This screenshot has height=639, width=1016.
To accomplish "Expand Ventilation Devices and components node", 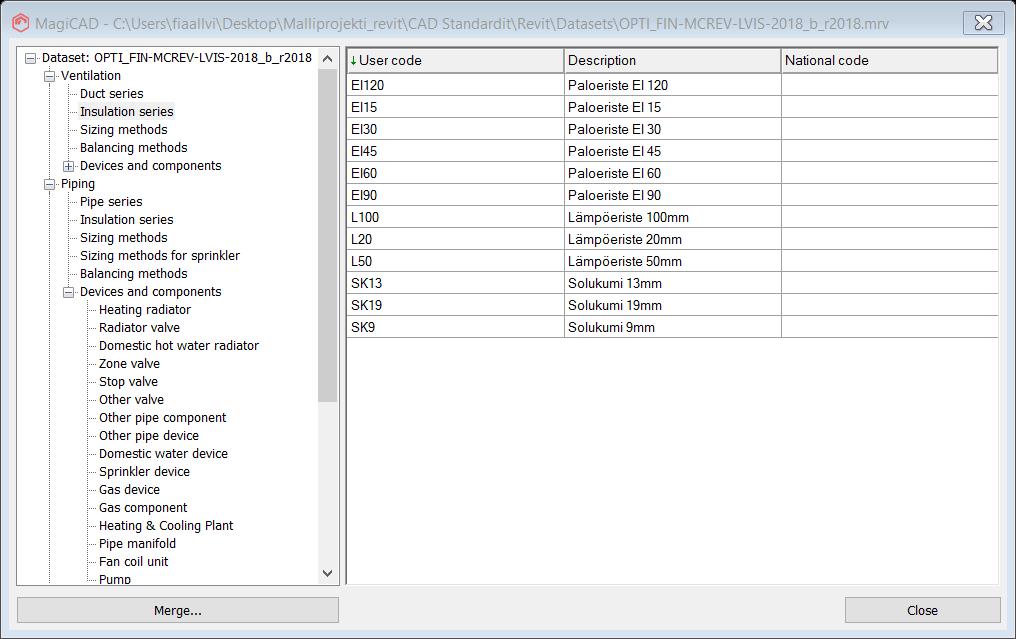I will 68,166.
